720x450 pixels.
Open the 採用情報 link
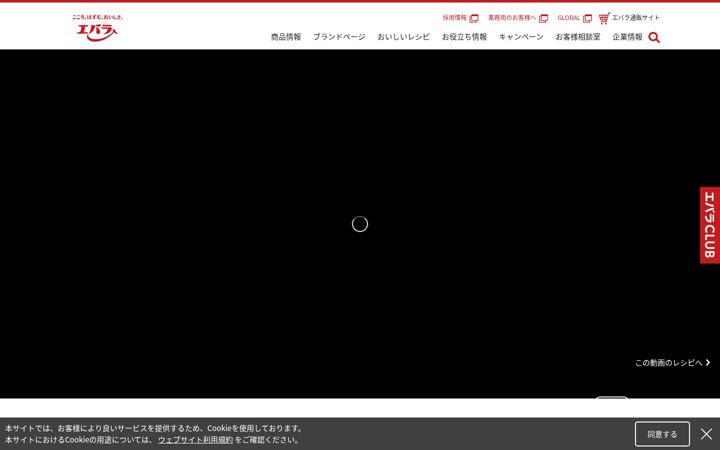(454, 17)
